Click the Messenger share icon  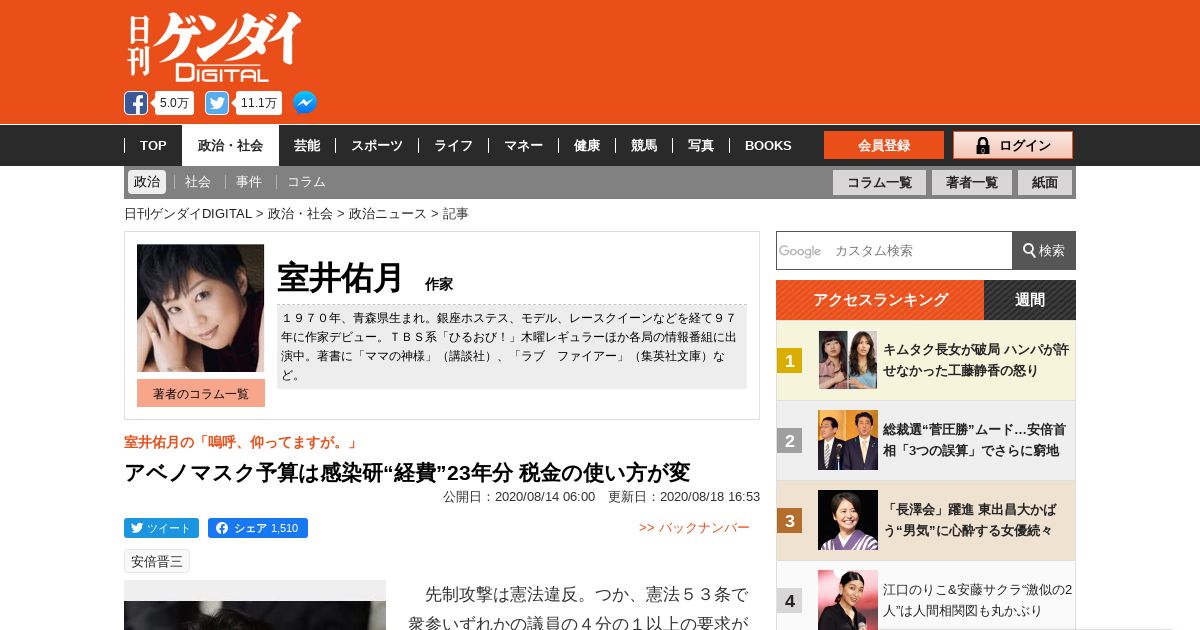(x=305, y=103)
